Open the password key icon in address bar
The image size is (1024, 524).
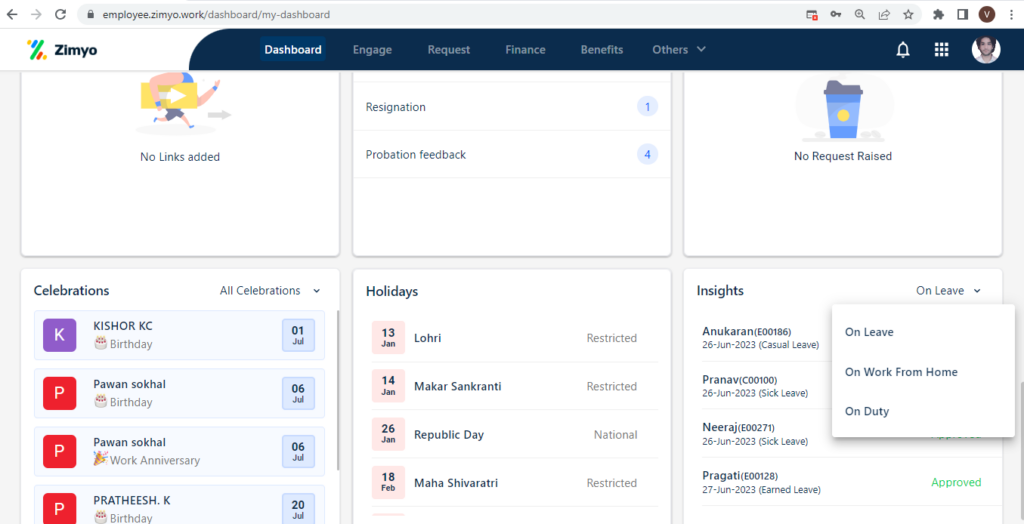click(835, 14)
